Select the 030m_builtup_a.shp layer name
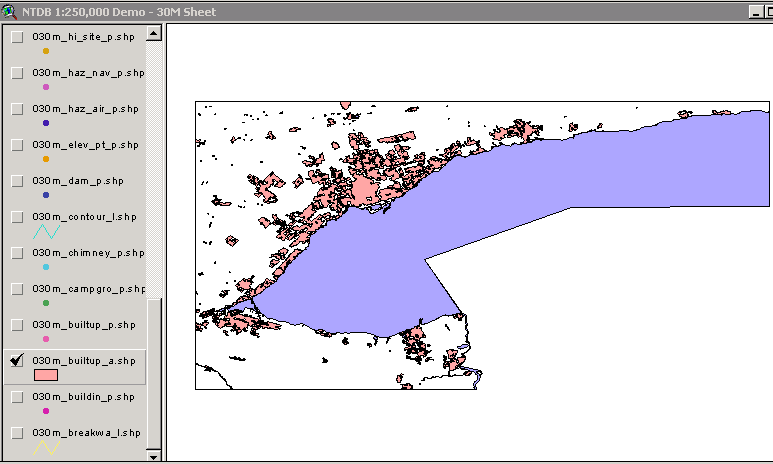 [84, 361]
